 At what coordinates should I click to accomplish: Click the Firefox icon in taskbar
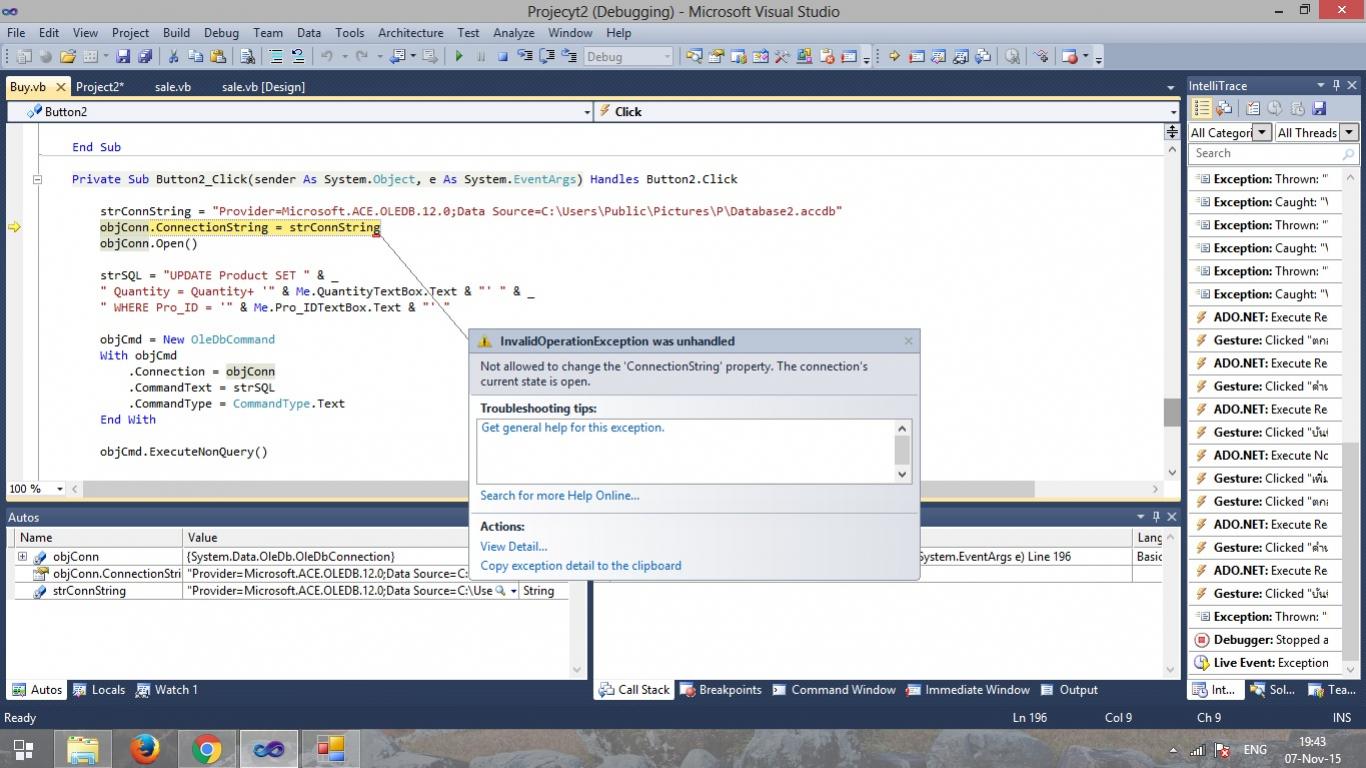click(145, 749)
